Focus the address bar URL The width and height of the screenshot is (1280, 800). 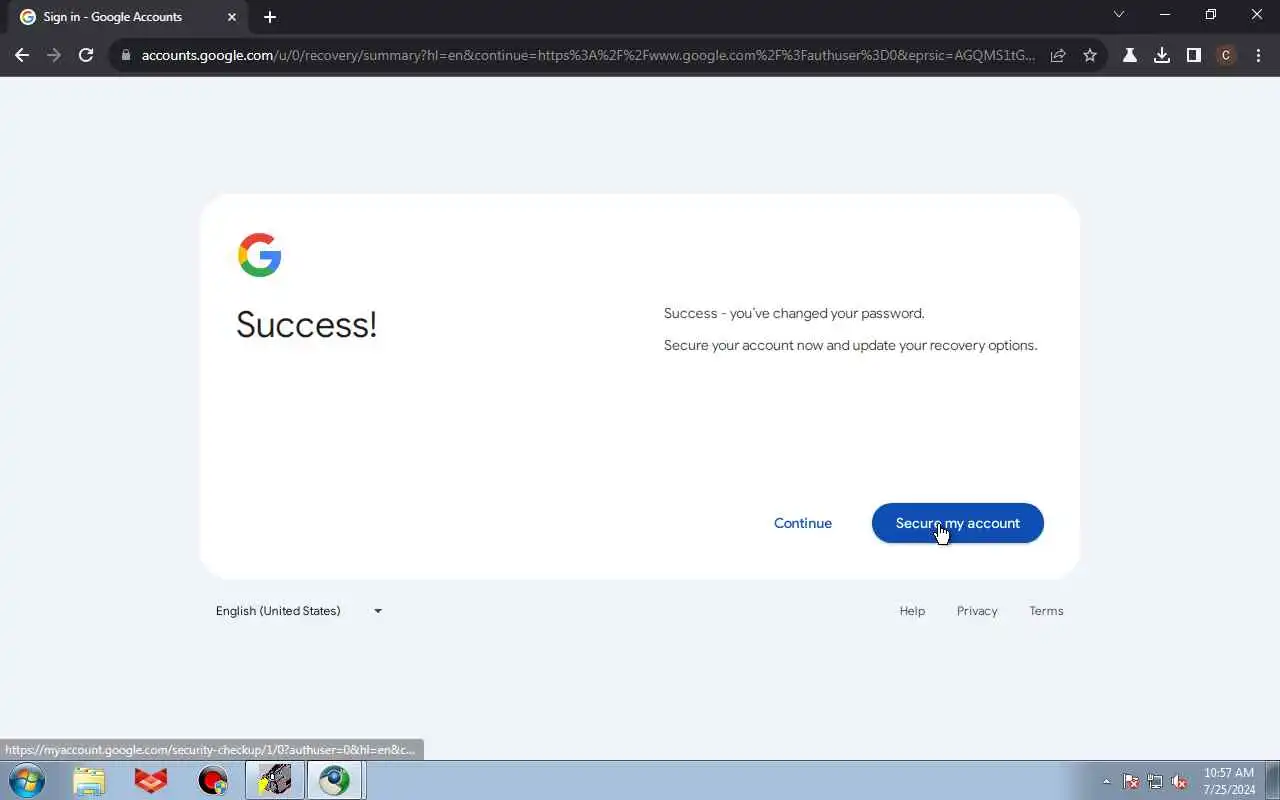tap(588, 55)
